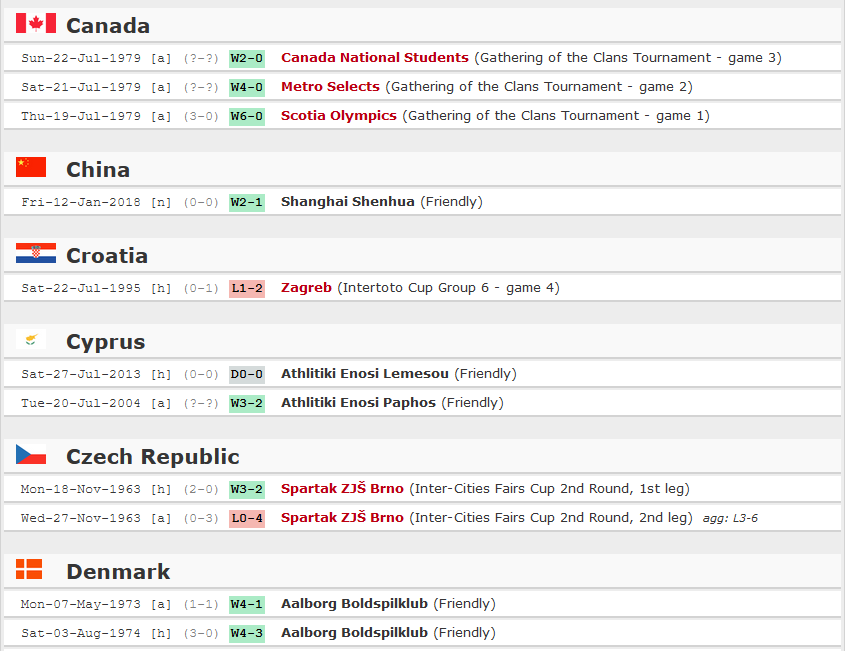Click the W2-0 result for Canada National Students

pyautogui.click(x=247, y=58)
